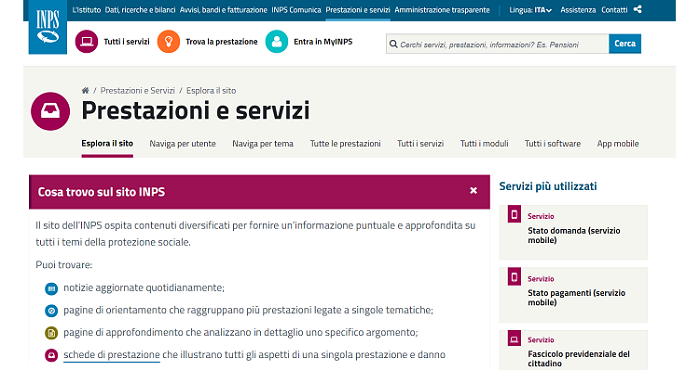Image resolution: width=700 pixels, height=370 pixels.
Task: Open Avvisi, bandi e fatturazione menu
Action: click(223, 10)
